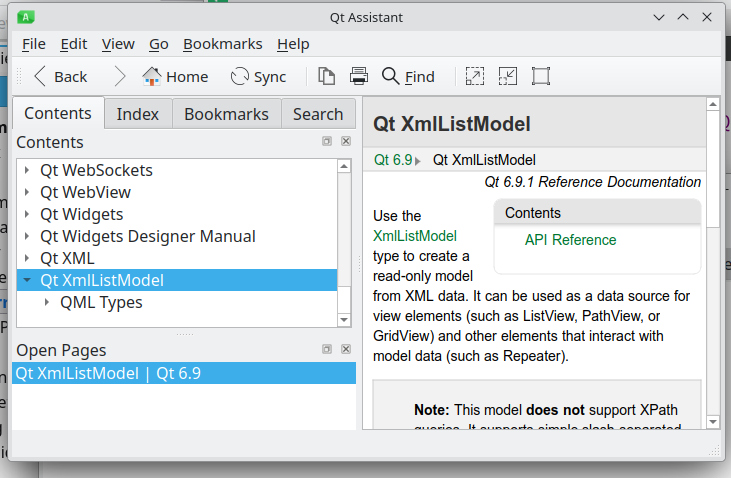Click the Qt Assistant app icon in the title bar
This screenshot has width=731, height=478.
(x=26, y=17)
